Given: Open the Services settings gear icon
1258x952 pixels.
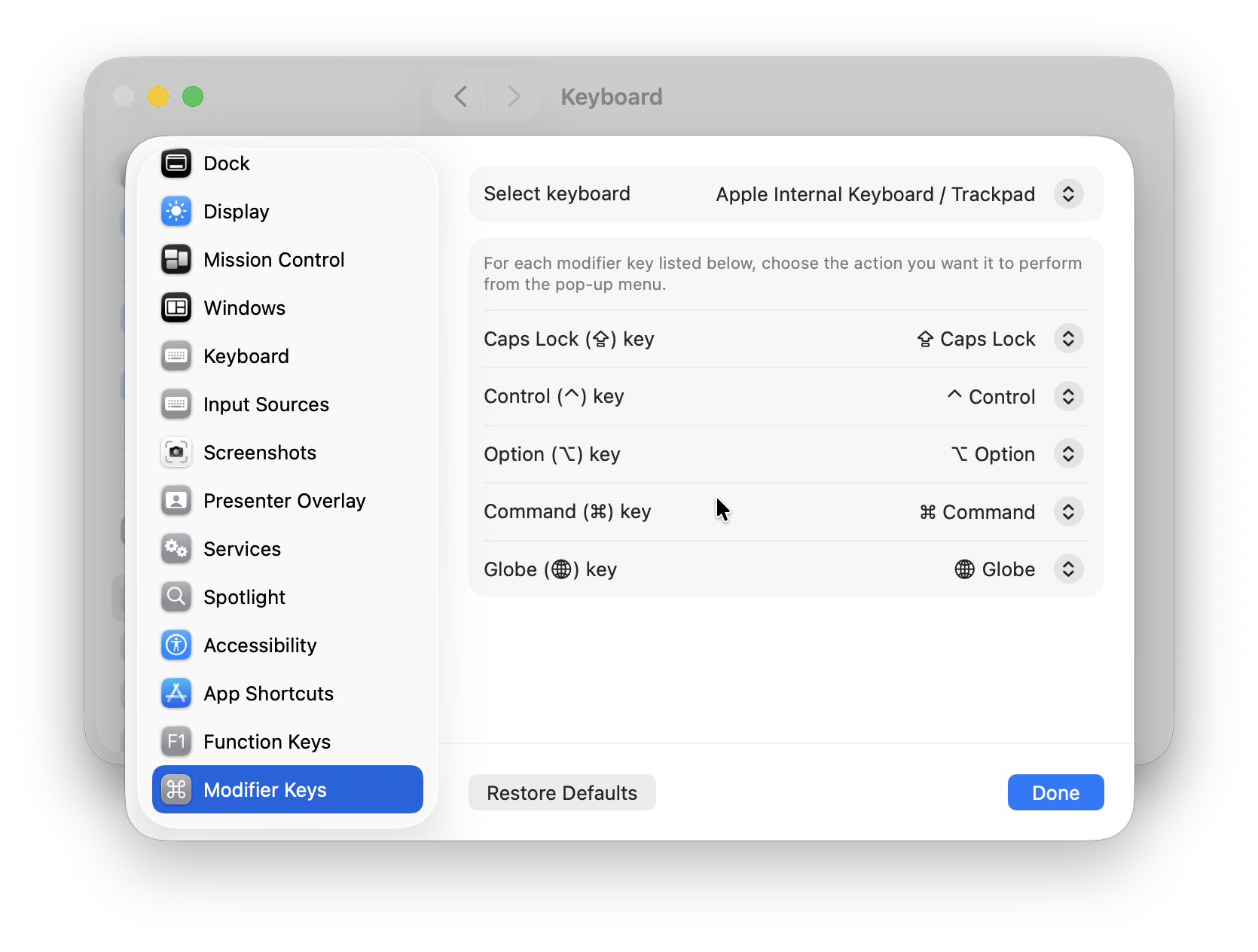Looking at the screenshot, I should [x=176, y=548].
